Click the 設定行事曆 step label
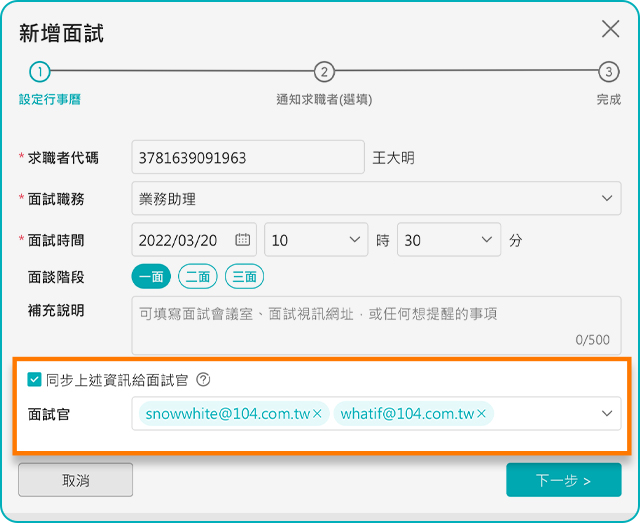Viewport: 640px width, 523px height. [x=50, y=99]
